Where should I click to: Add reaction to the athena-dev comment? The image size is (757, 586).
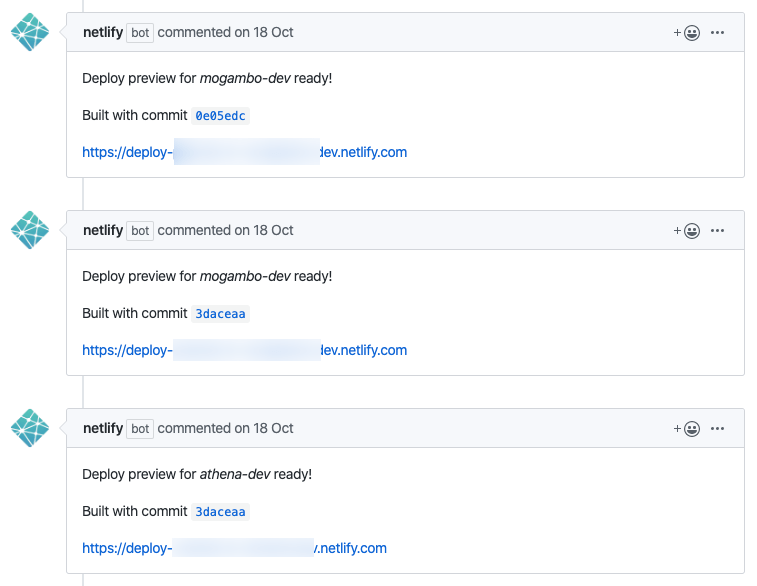(x=687, y=429)
